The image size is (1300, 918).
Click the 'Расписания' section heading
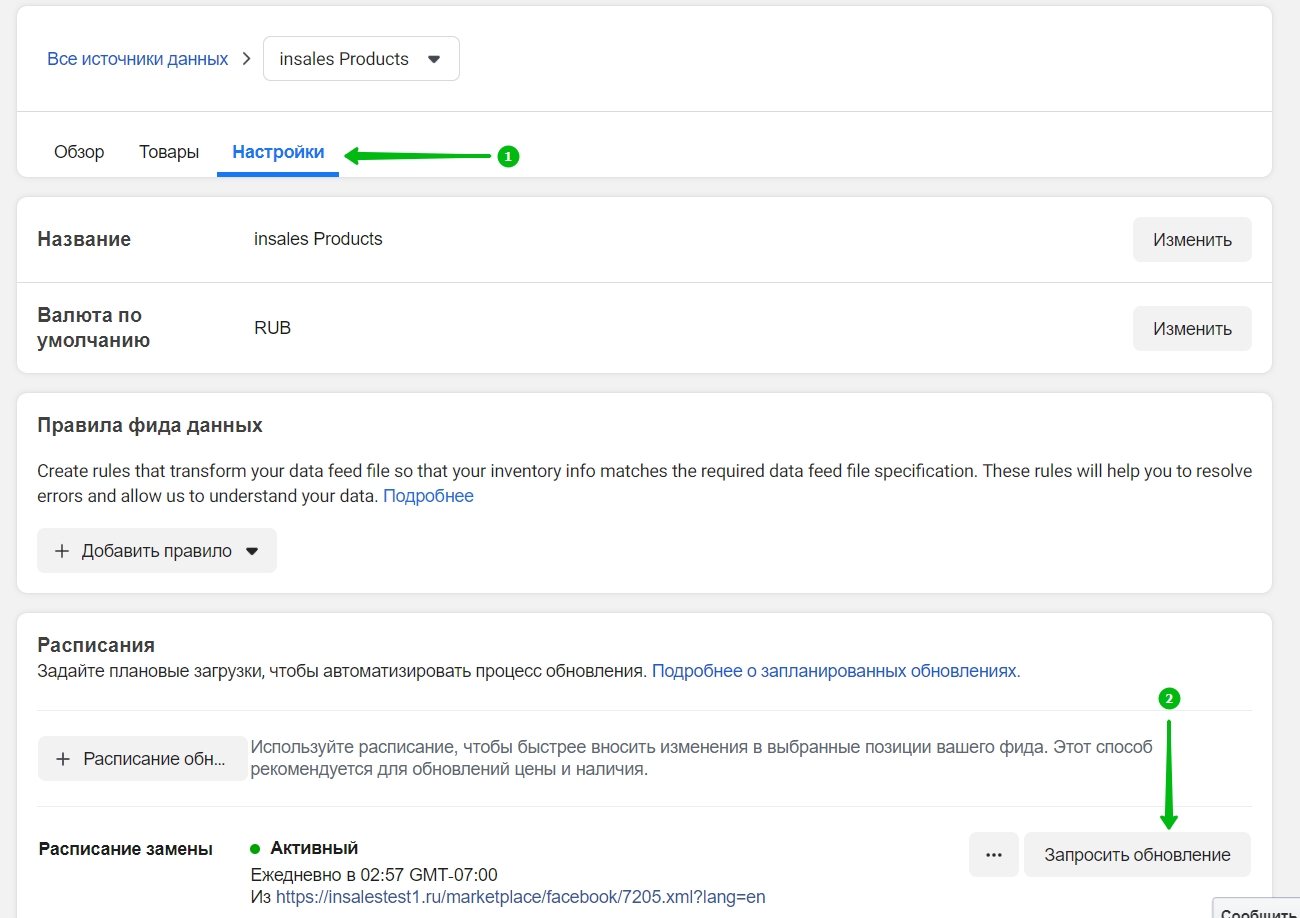coord(96,645)
